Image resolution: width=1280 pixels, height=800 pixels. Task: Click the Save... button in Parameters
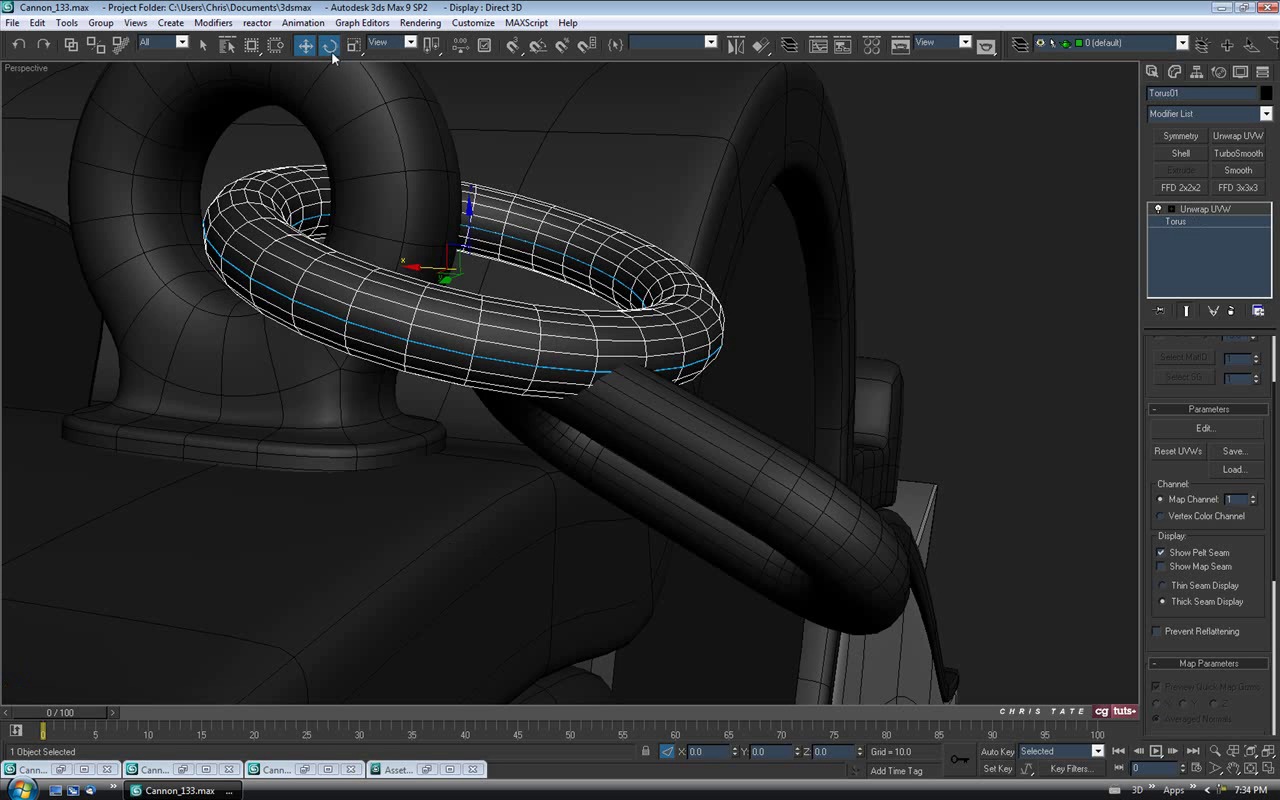coord(1235,452)
